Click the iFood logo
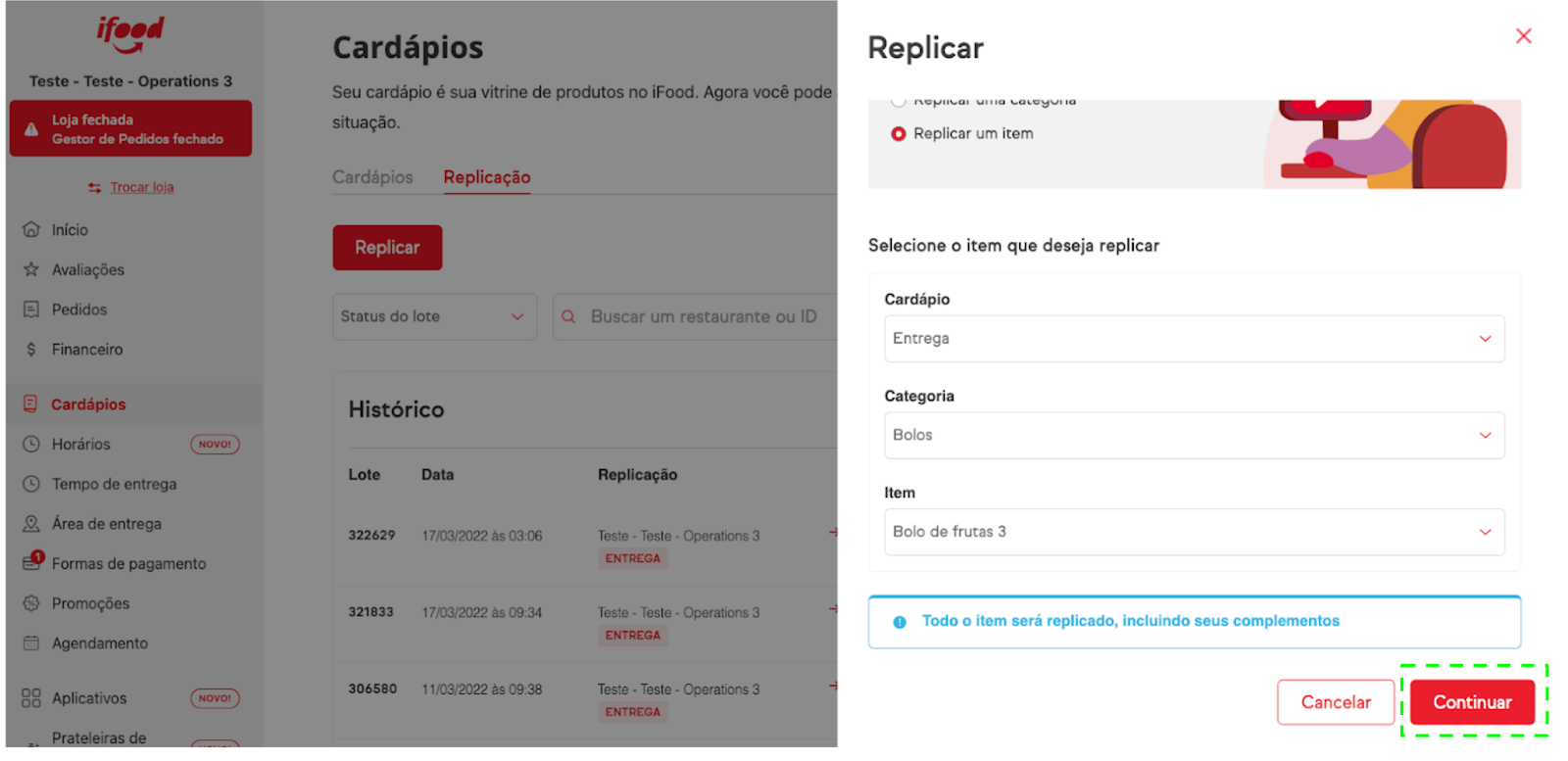This screenshot has height=761, width=1568. (x=130, y=33)
